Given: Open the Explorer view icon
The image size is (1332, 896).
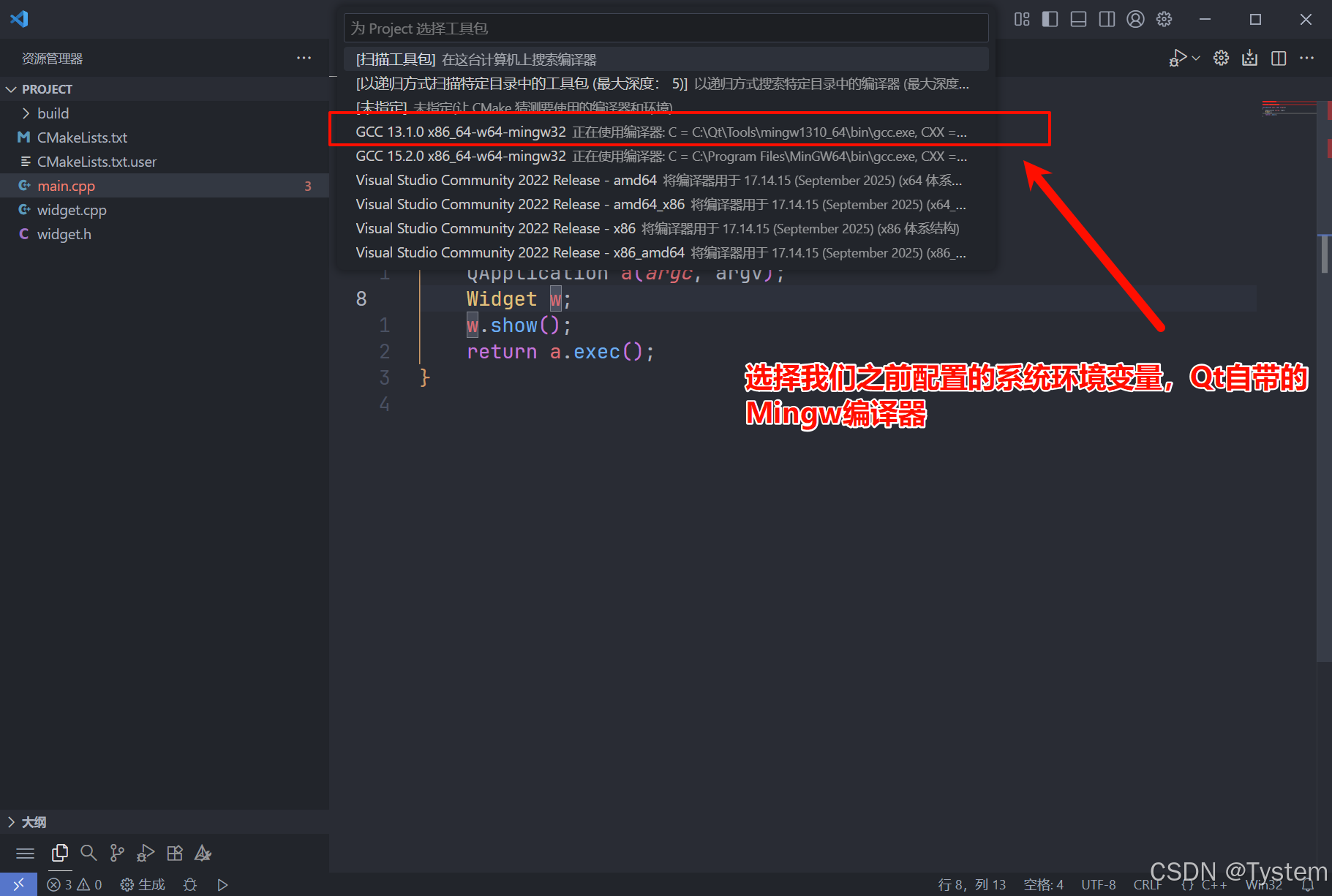Looking at the screenshot, I should point(60,853).
